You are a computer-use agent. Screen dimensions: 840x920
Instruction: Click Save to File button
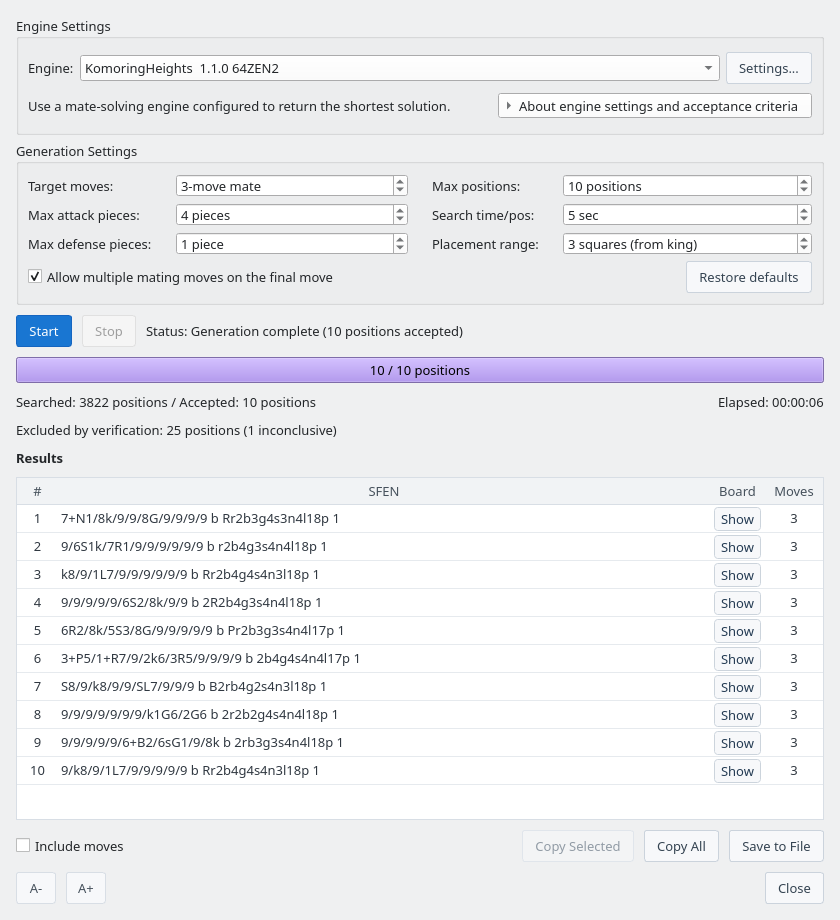click(x=776, y=846)
